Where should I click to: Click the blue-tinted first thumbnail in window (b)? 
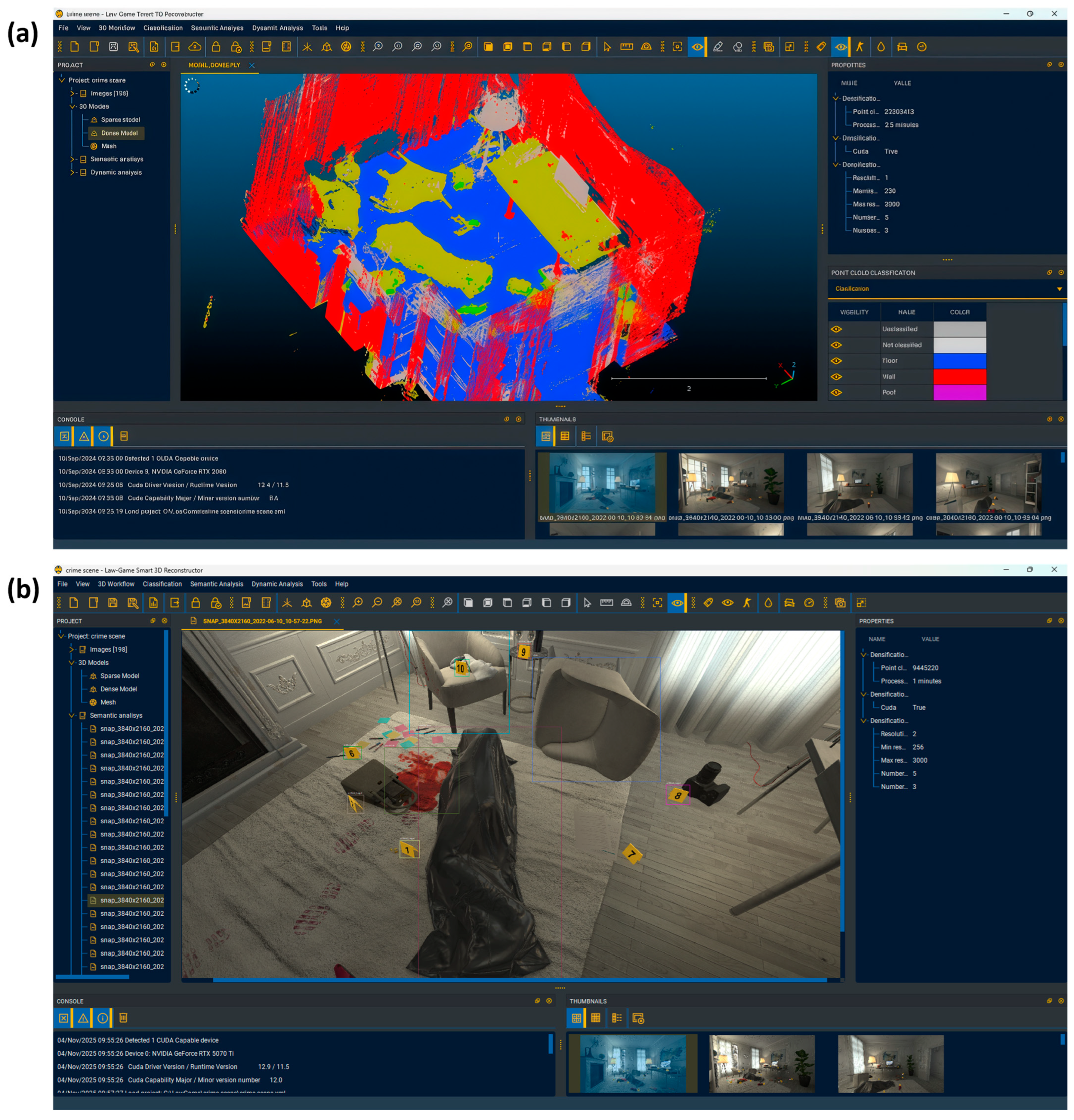(x=632, y=1063)
